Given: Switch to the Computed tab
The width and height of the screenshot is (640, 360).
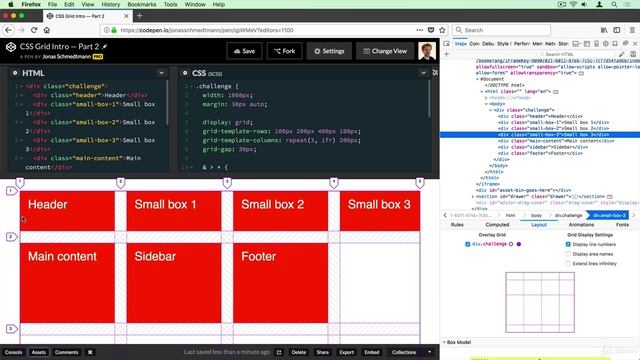Looking at the screenshot, I should [497, 225].
